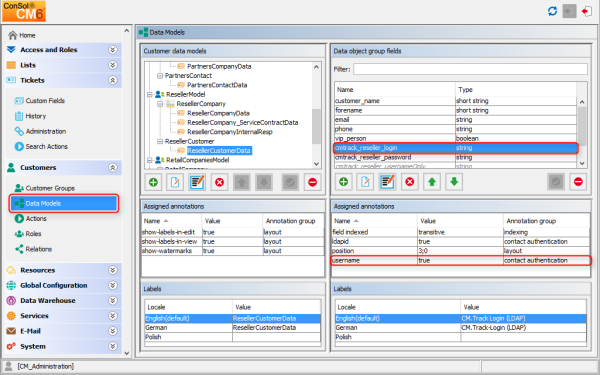
Task: Click the red minus icon under group fields
Action: pyautogui.click(x=578, y=182)
